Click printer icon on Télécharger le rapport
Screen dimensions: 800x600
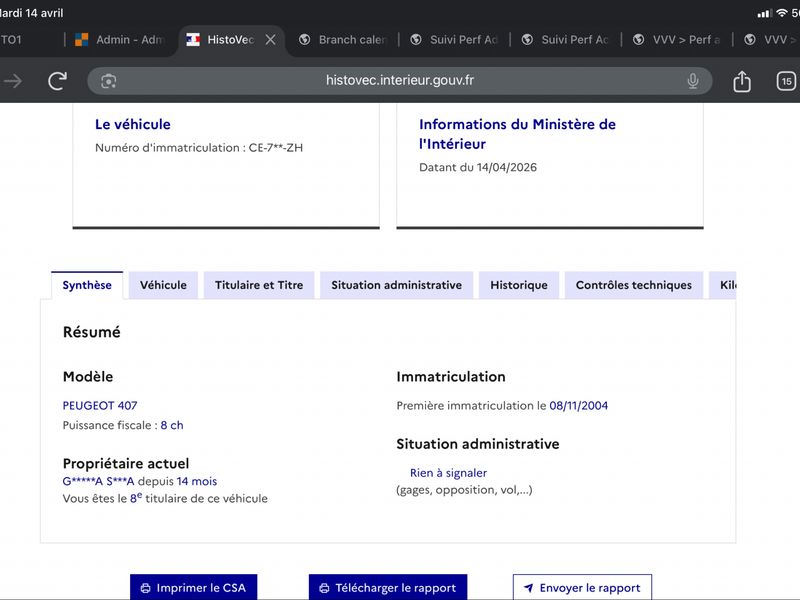pyautogui.click(x=324, y=588)
